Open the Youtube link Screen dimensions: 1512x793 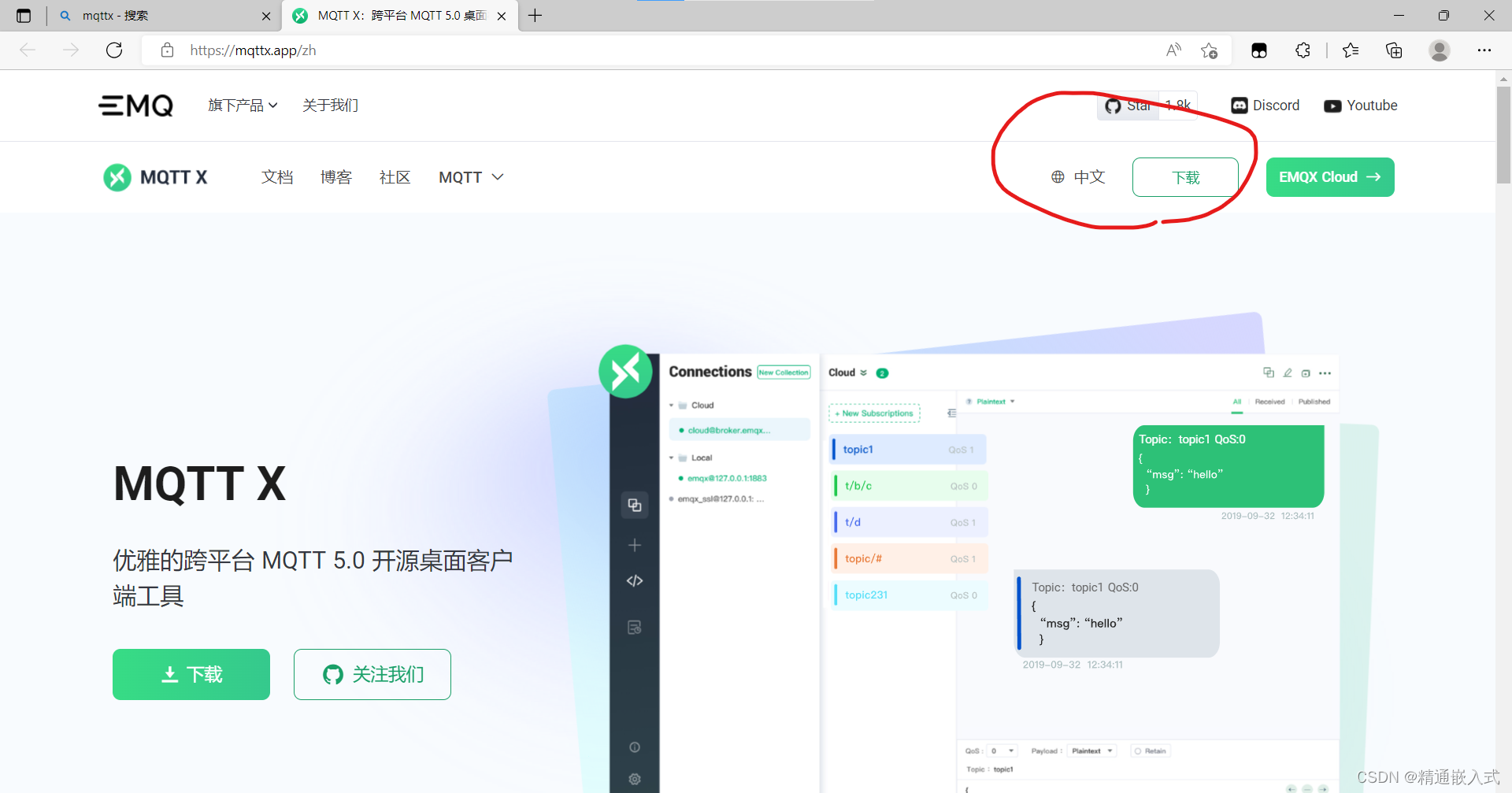coord(1361,106)
